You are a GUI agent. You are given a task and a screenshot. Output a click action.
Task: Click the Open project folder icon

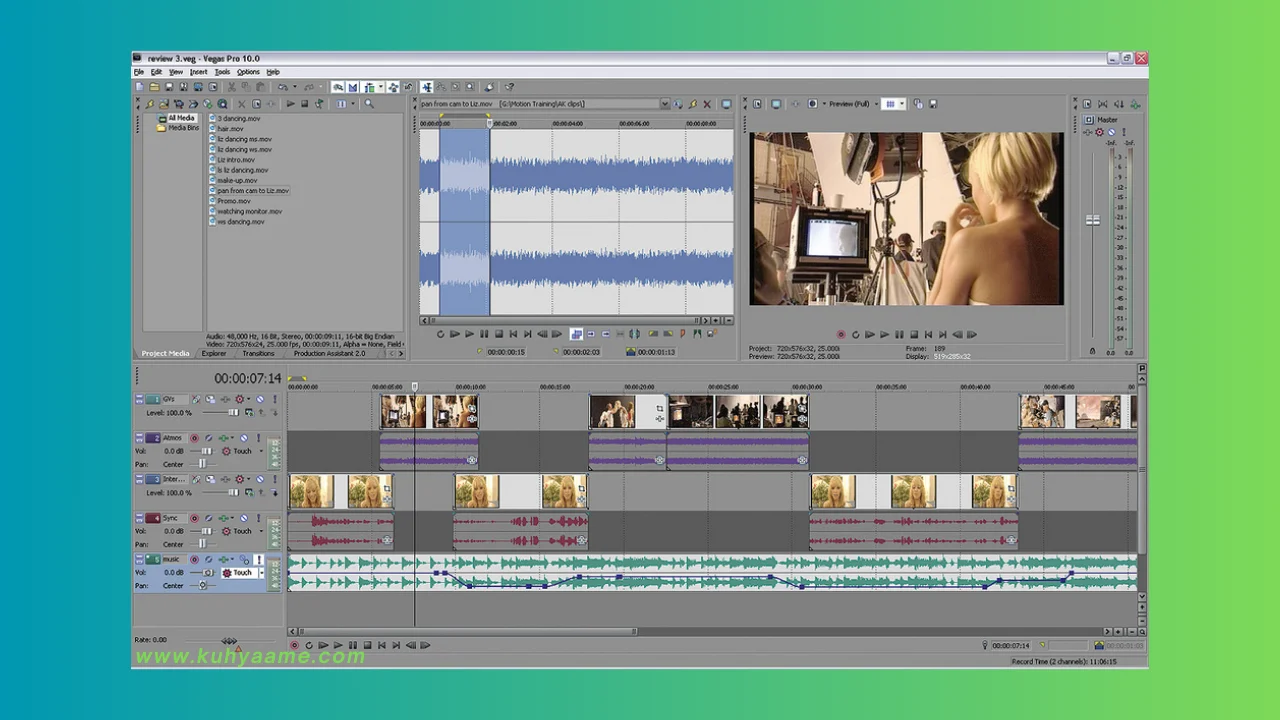tap(154, 87)
